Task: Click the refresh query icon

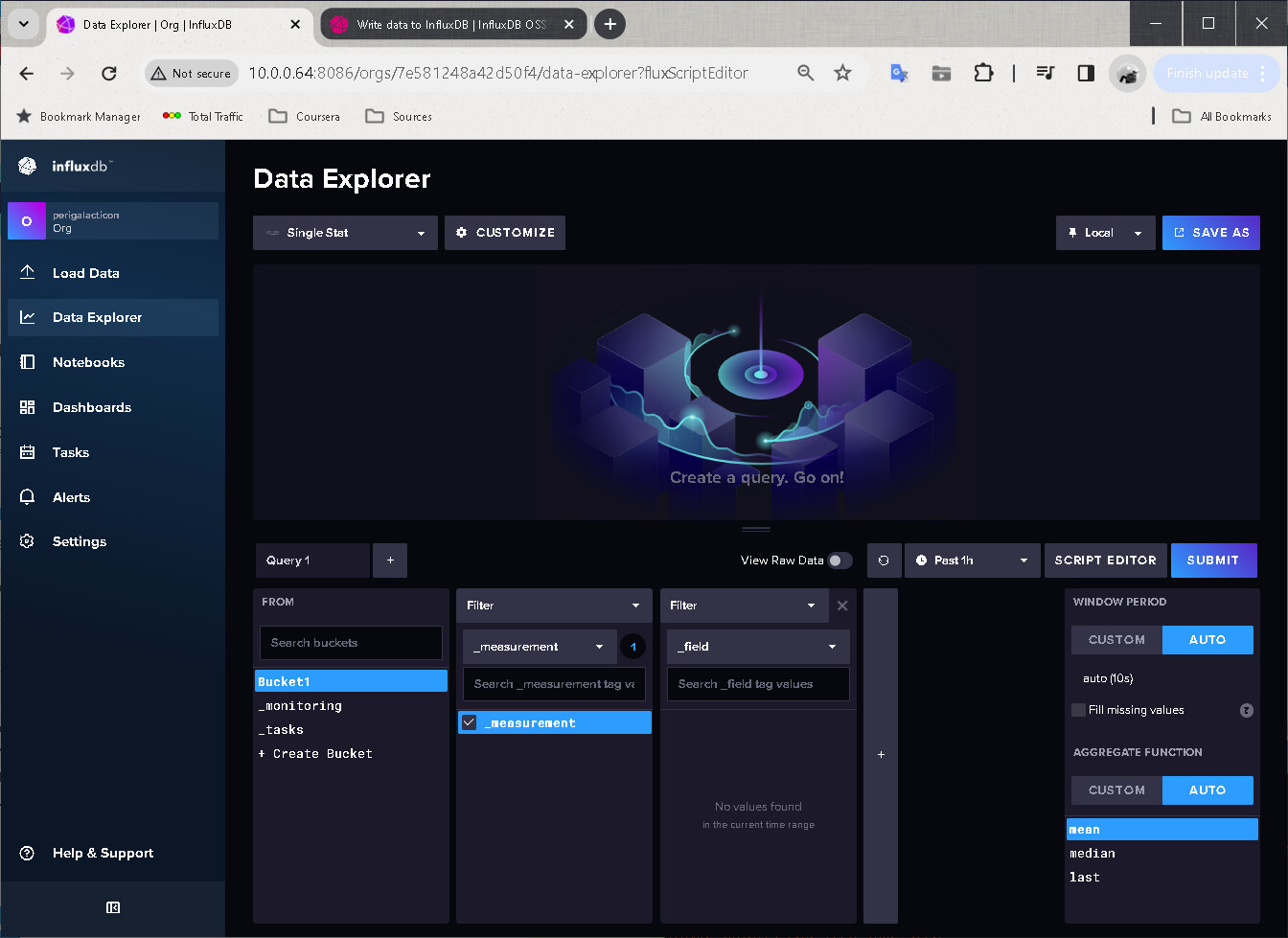Action: click(x=884, y=561)
